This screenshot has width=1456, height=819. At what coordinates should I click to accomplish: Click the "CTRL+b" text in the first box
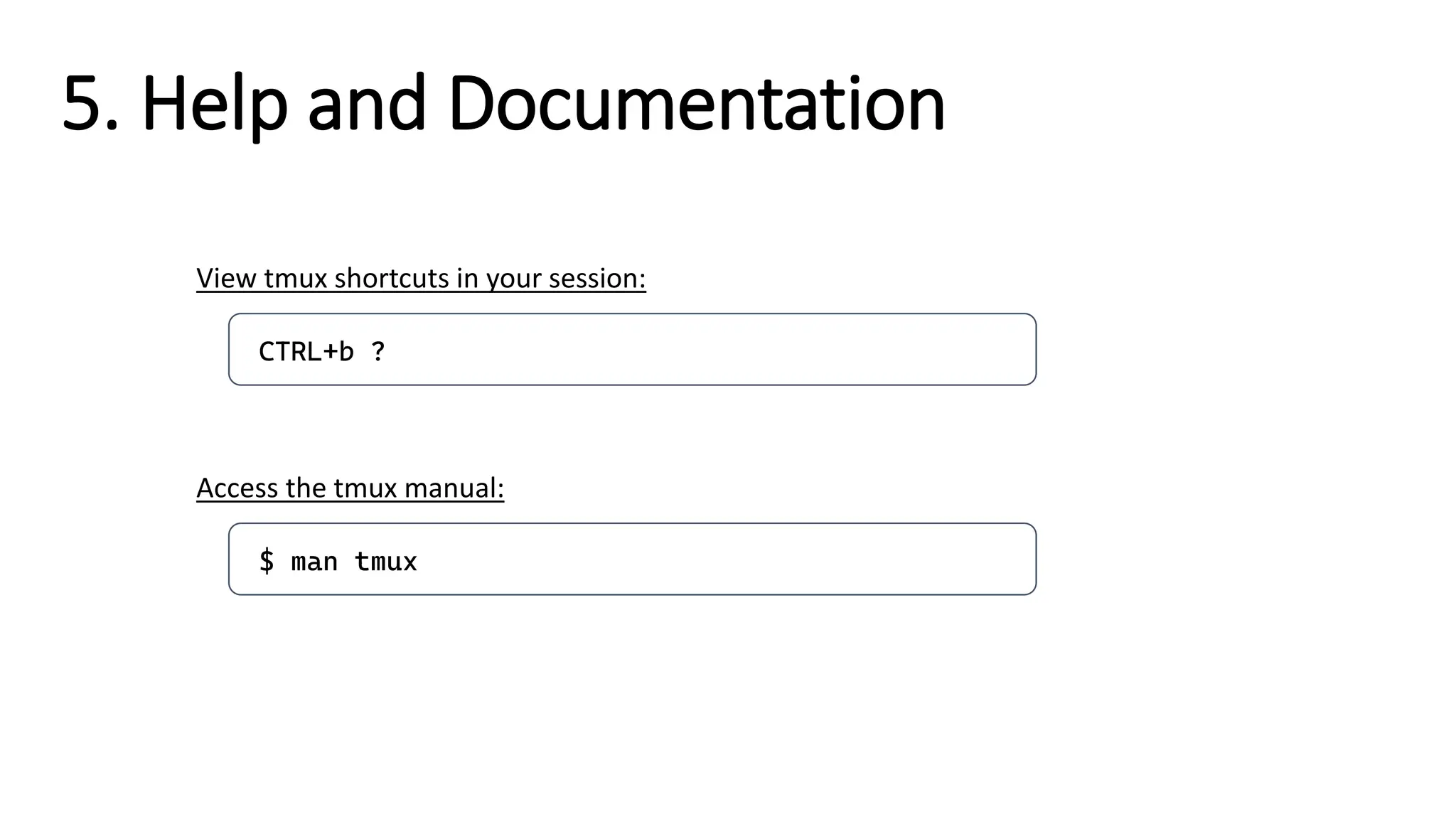[306, 351]
